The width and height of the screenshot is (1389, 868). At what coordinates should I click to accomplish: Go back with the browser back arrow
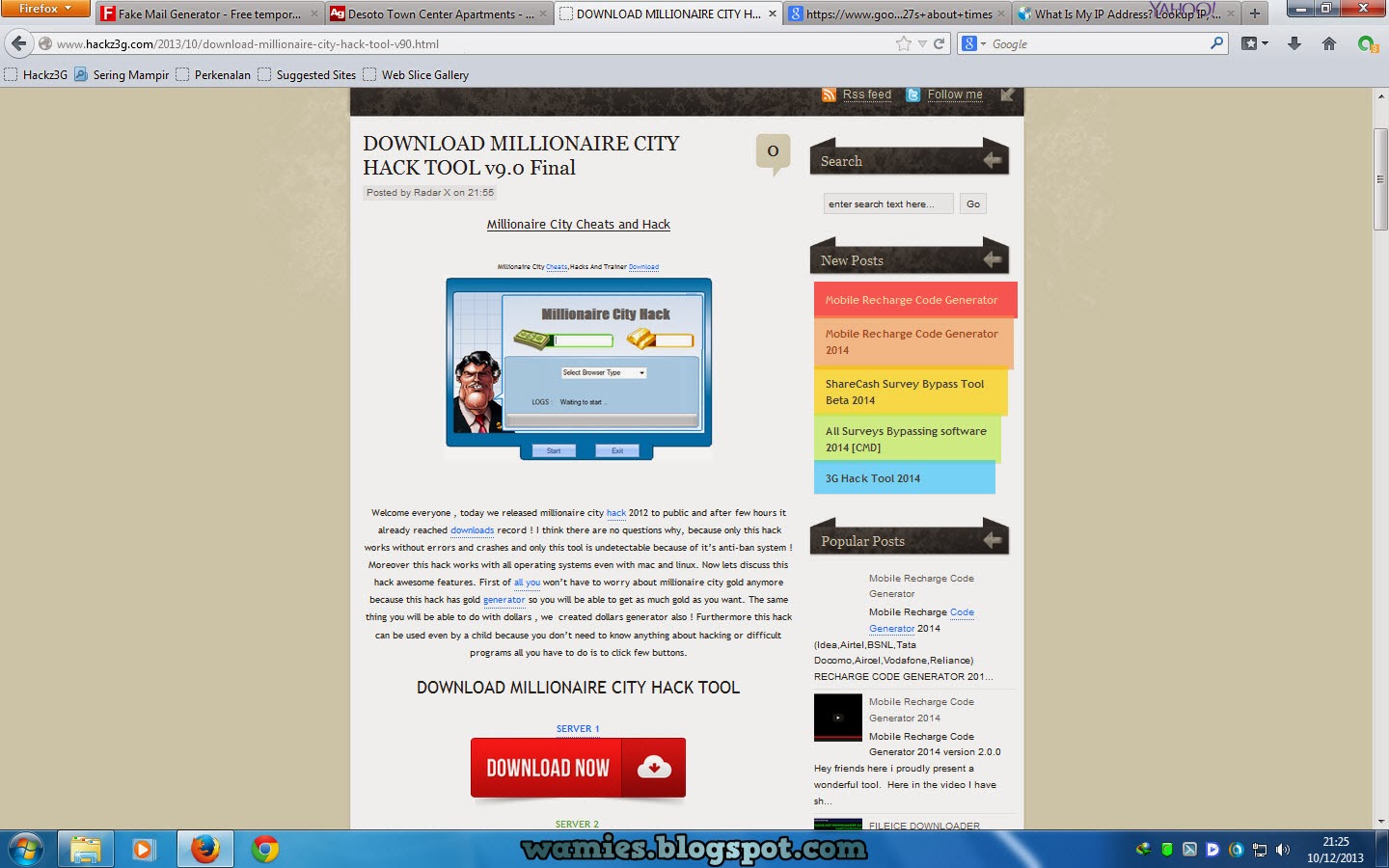click(18, 43)
